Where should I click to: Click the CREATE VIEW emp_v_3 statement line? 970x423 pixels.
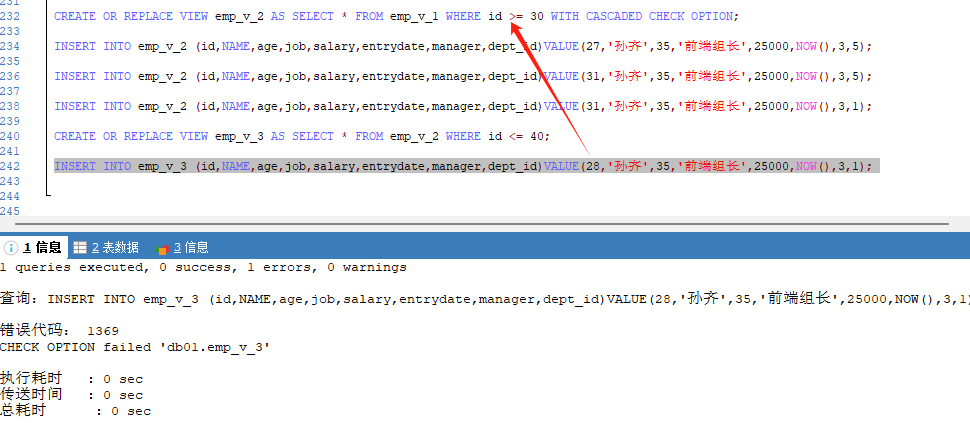point(302,136)
